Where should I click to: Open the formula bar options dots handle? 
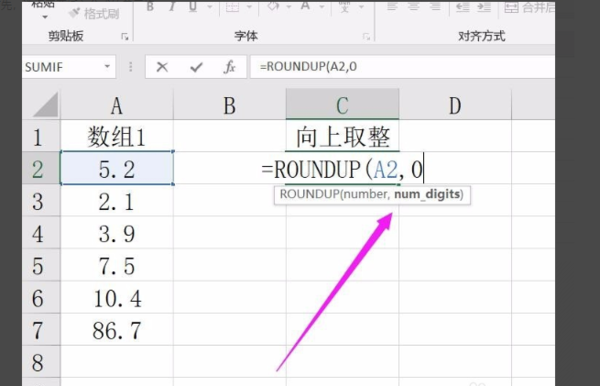(130, 67)
